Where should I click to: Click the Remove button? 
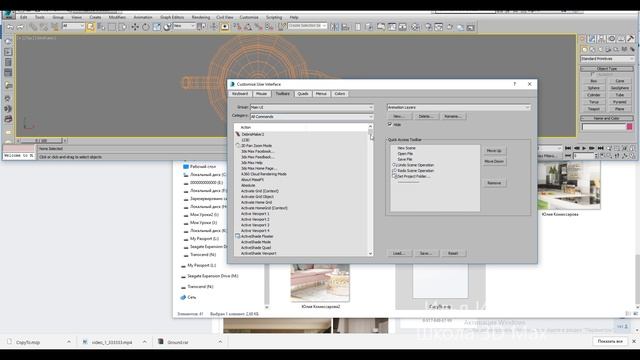(x=494, y=183)
